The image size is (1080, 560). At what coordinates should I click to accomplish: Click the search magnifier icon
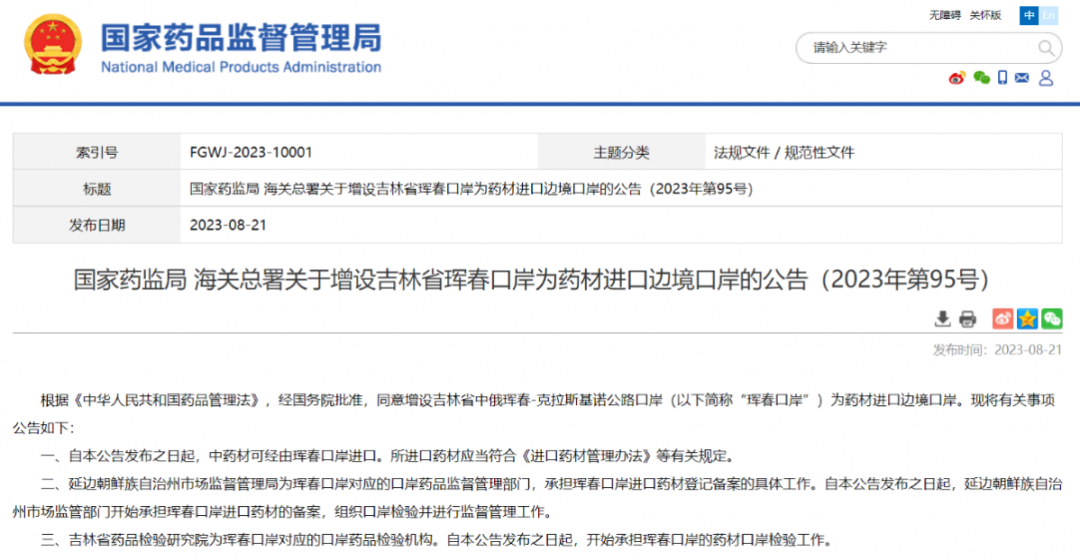click(1046, 48)
